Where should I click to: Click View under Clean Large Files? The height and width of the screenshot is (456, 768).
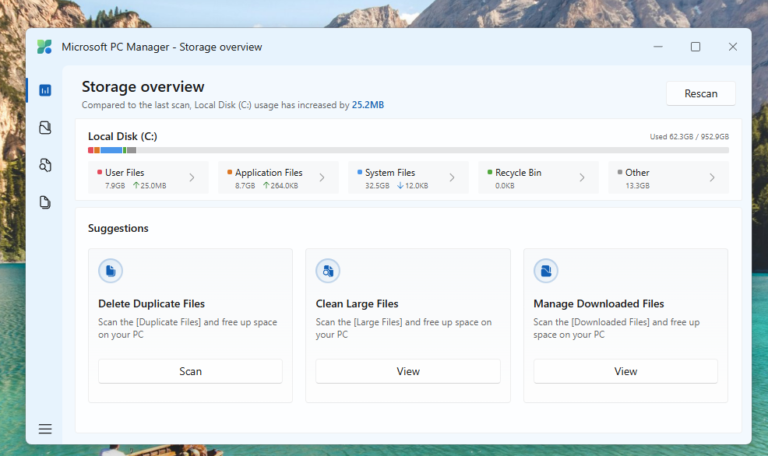click(x=408, y=371)
